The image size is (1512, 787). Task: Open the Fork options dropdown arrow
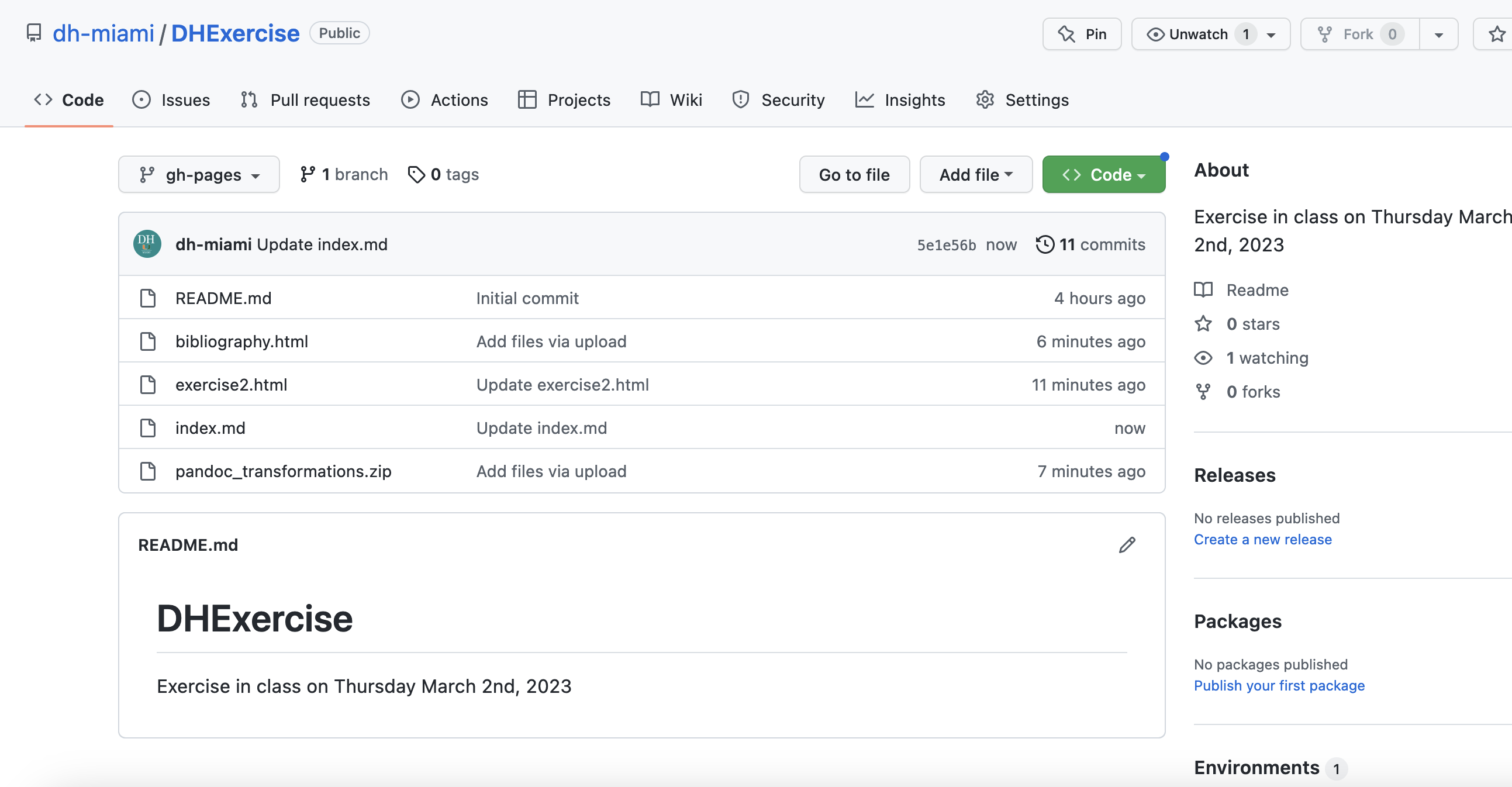click(1439, 34)
